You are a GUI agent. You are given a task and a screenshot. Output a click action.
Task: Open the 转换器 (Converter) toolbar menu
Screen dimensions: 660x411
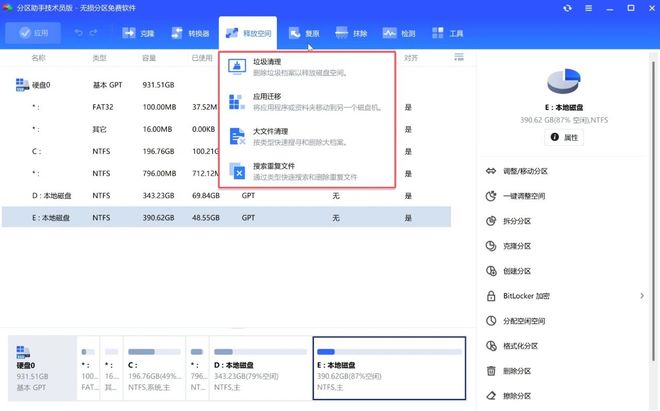pyautogui.click(x=190, y=33)
